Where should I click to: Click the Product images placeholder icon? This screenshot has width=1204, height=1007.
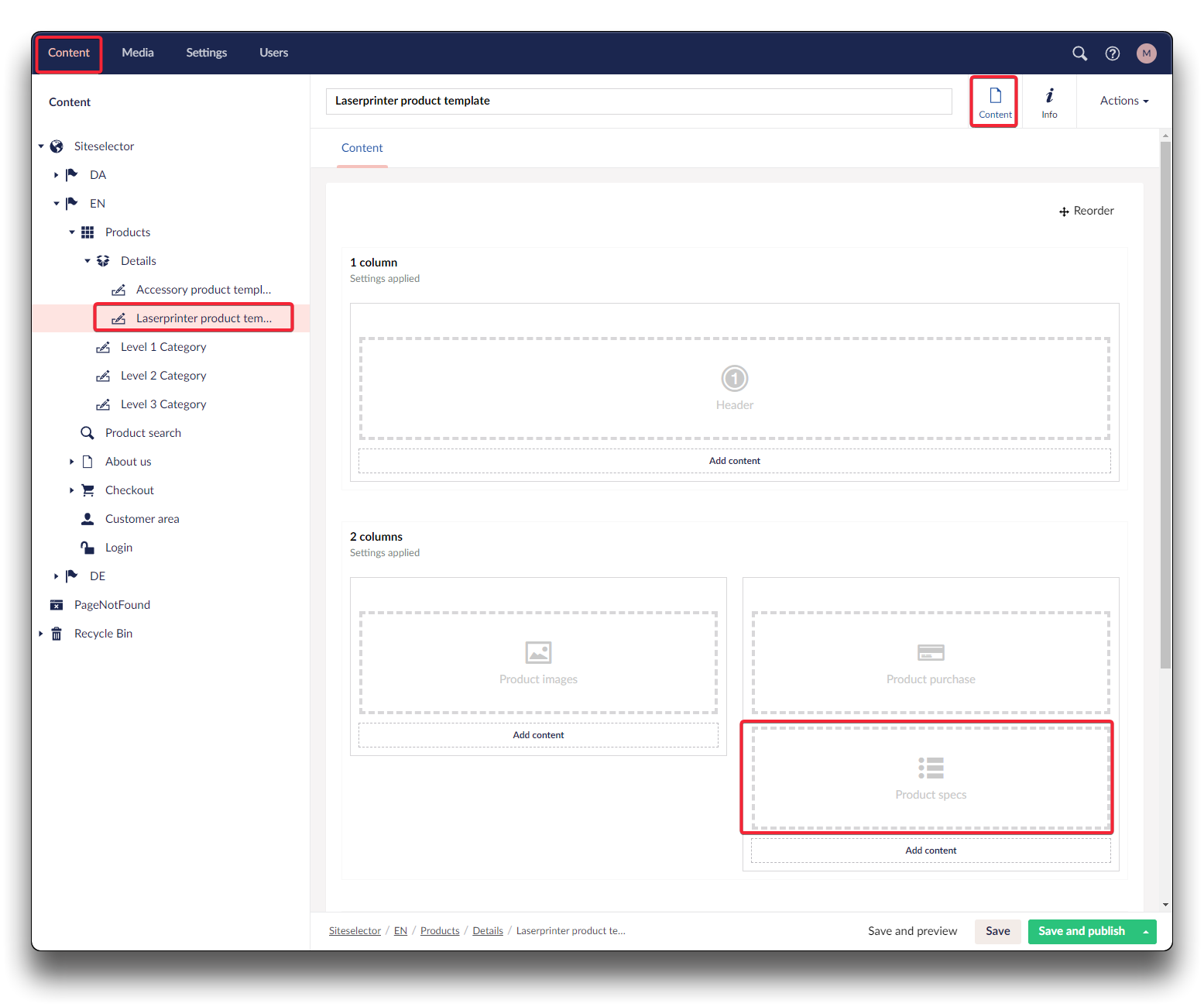(538, 652)
